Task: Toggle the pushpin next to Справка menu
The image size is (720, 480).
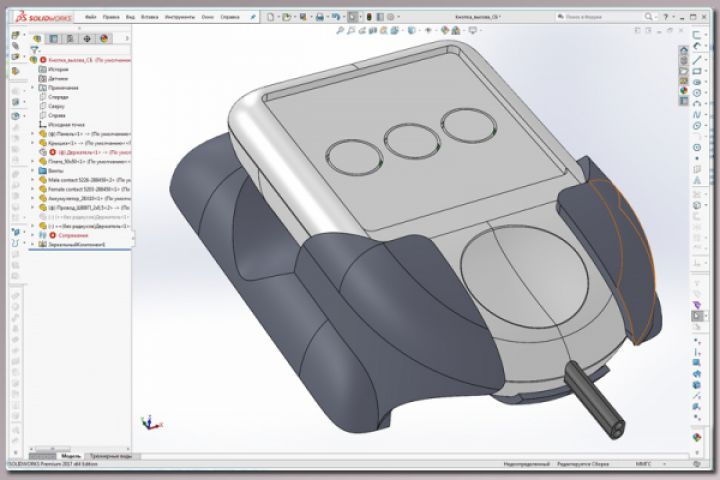Action: pos(253,17)
